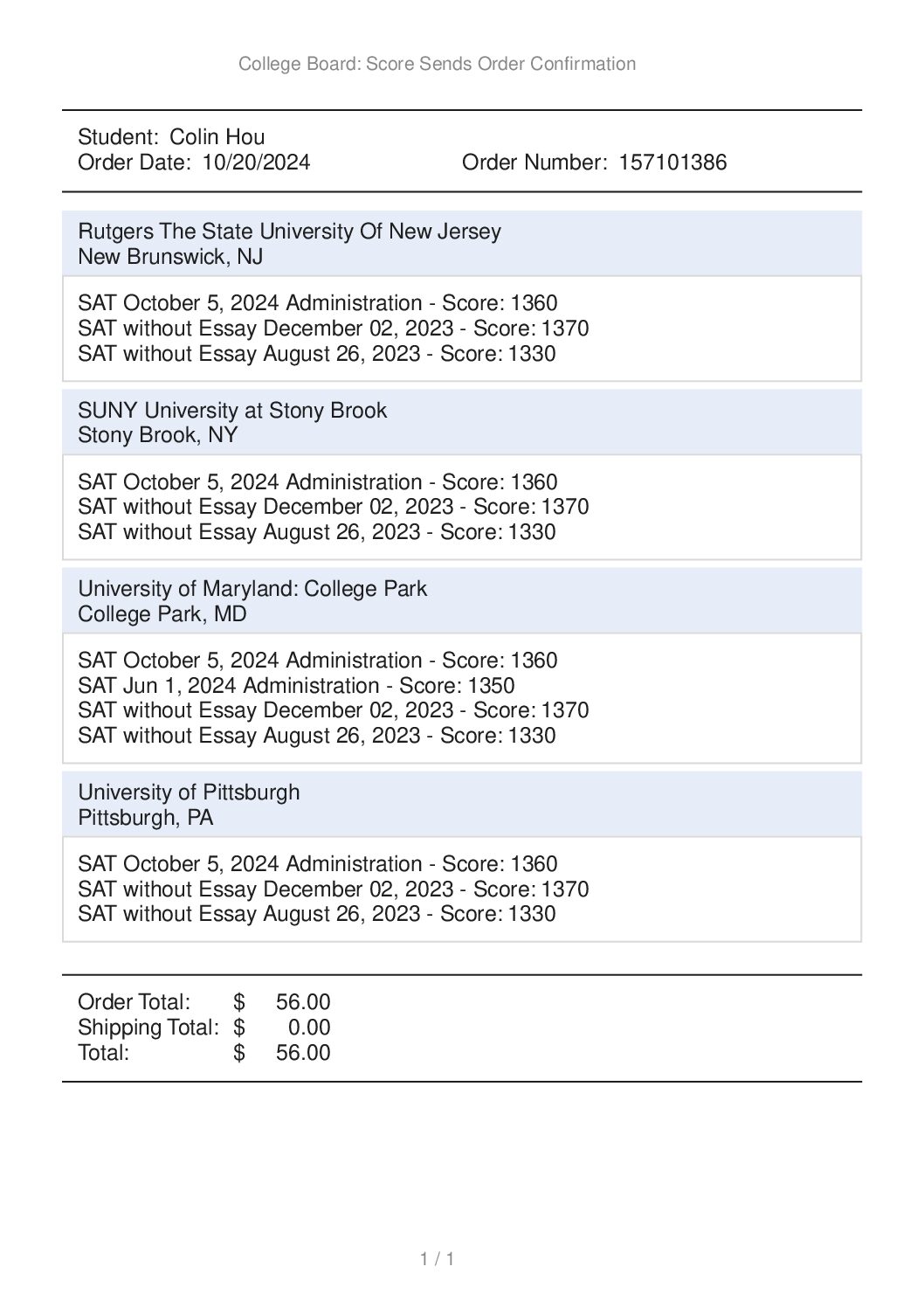
Task: Click Maryland August 26, 2023 score line
Action: pyautogui.click(x=317, y=735)
